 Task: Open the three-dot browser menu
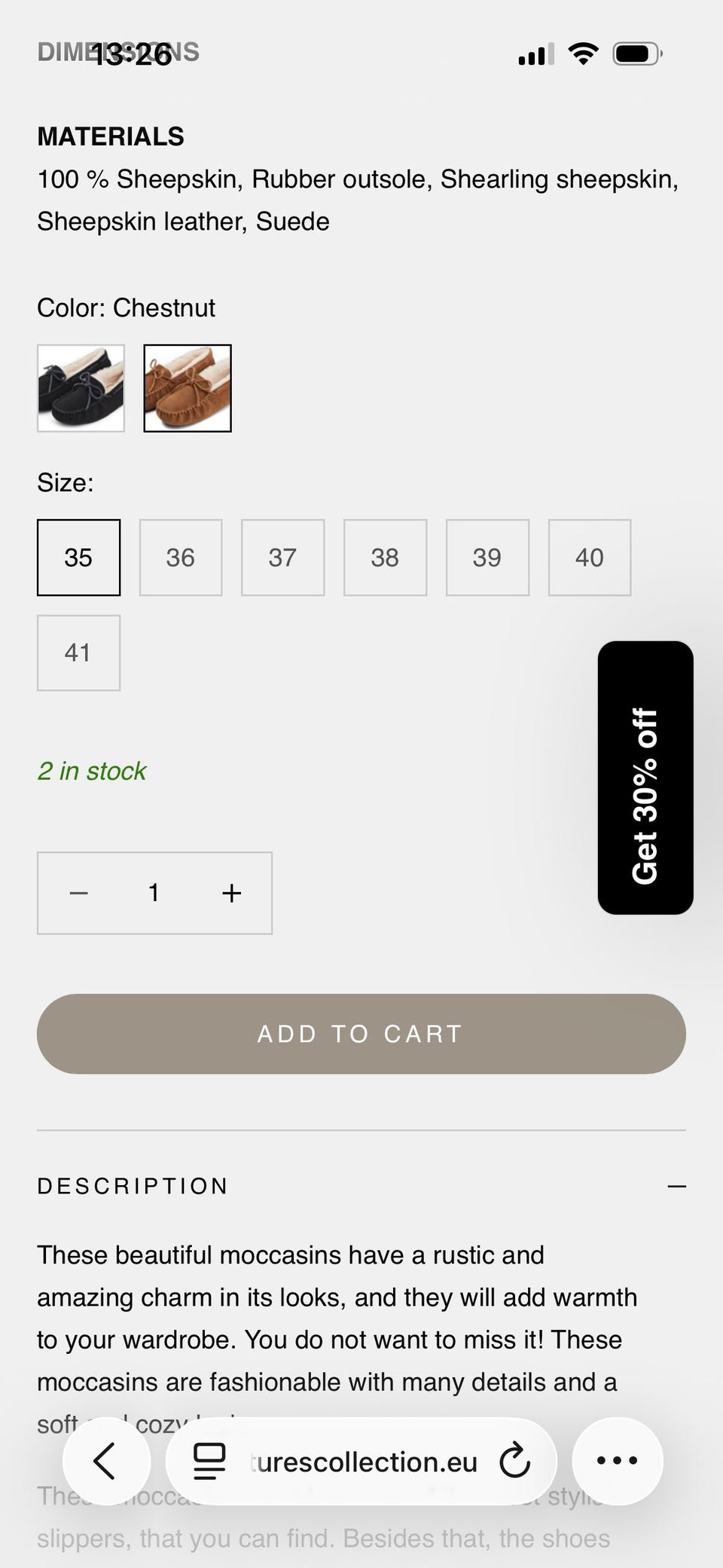(618, 1461)
